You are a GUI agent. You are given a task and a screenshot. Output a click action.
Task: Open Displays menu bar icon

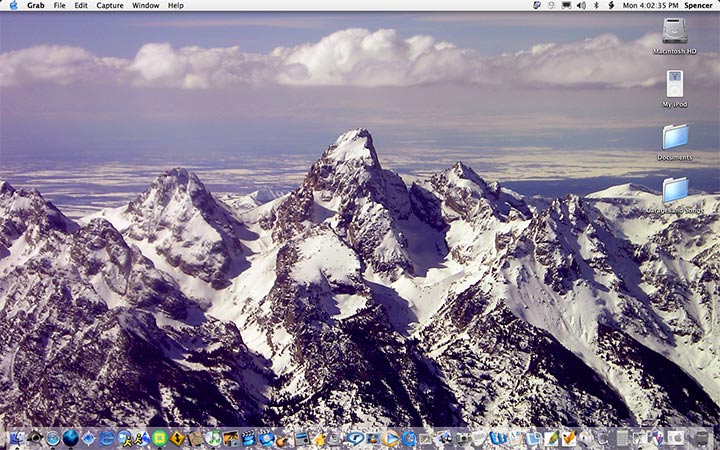point(567,6)
